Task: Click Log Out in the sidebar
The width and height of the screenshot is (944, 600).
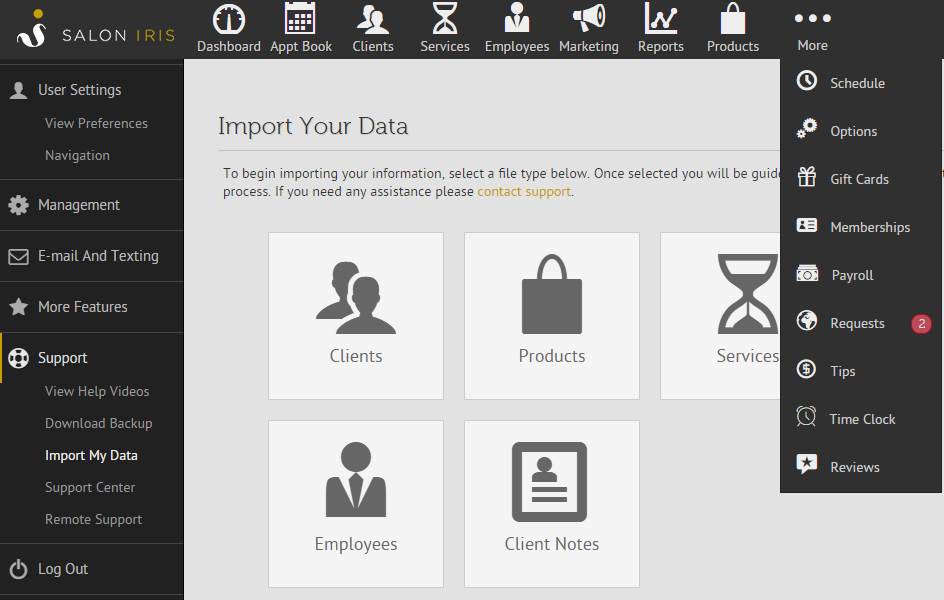Action: pyautogui.click(x=63, y=569)
